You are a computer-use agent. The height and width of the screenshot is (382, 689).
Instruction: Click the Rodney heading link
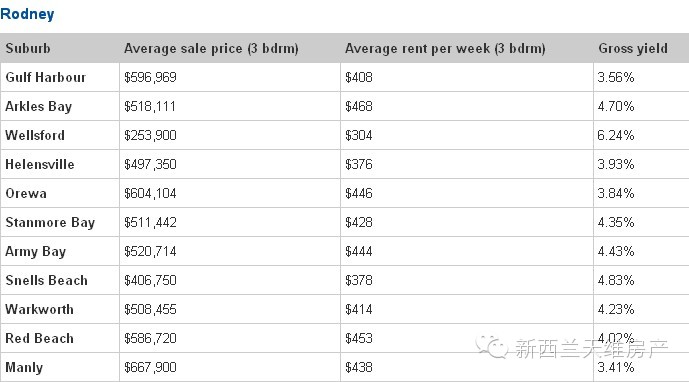pyautogui.click(x=27, y=14)
